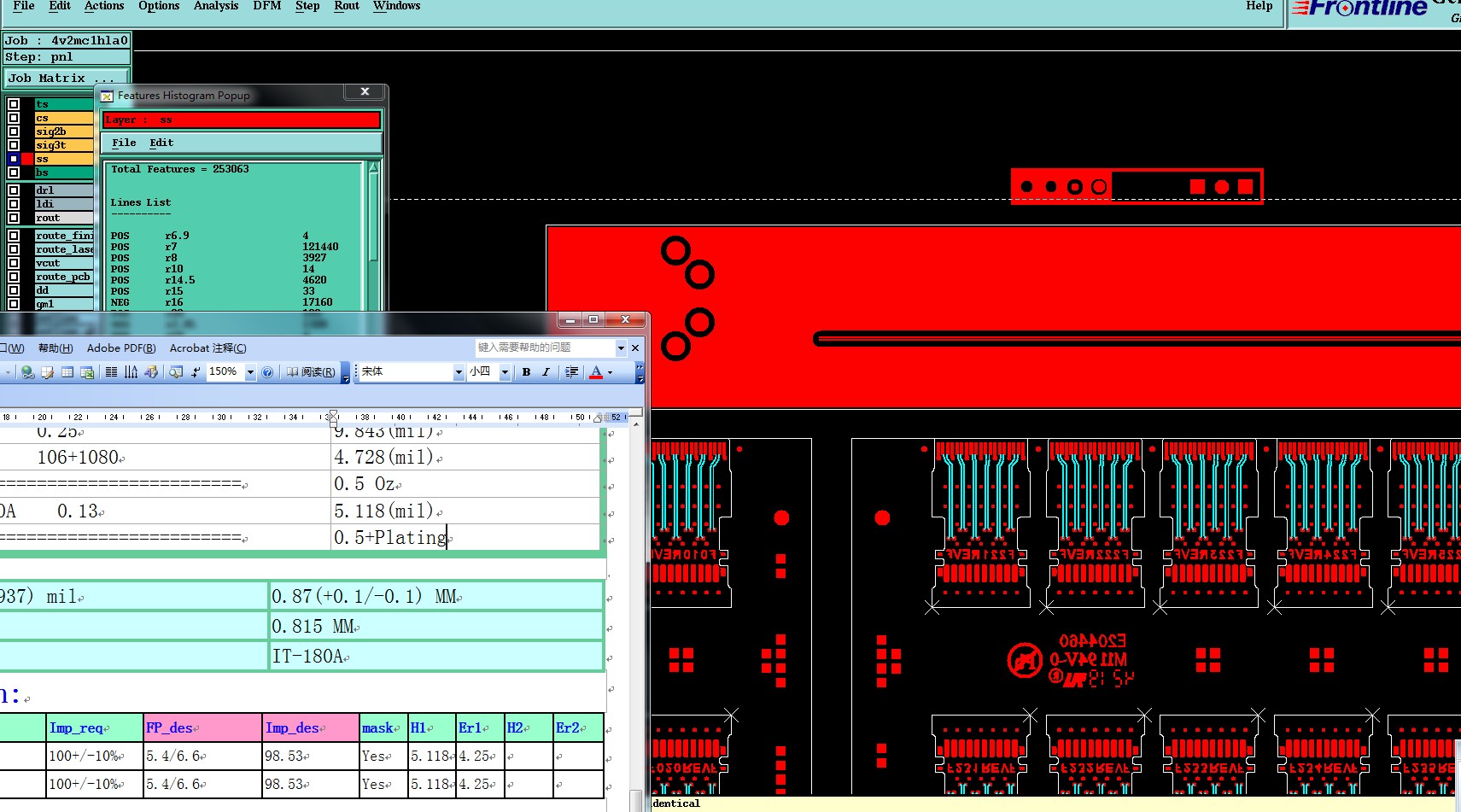Click the red ss layer color swatch
The image size is (1461, 812).
pos(27,159)
